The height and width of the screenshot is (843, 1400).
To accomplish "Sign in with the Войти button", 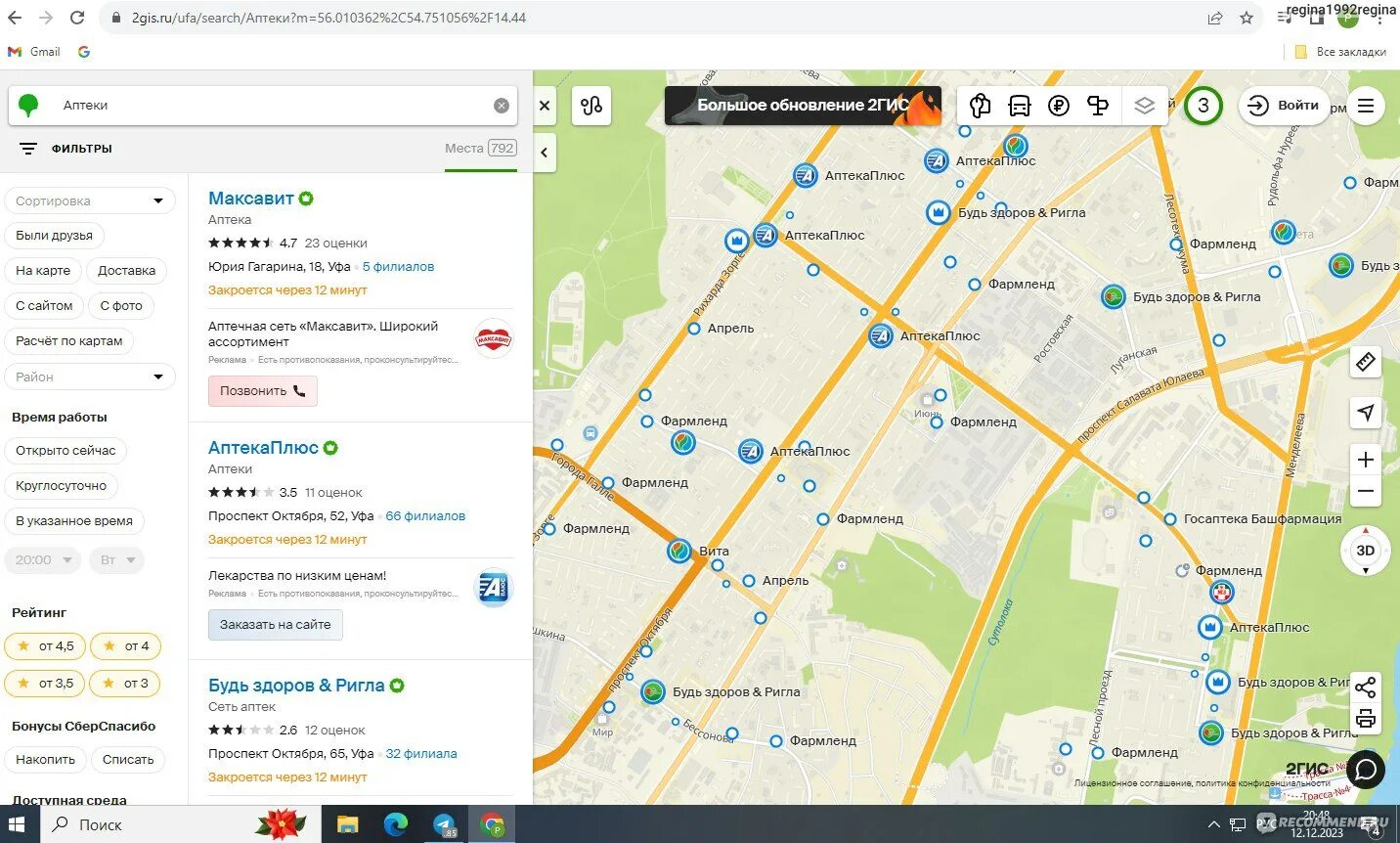I will click(1285, 106).
